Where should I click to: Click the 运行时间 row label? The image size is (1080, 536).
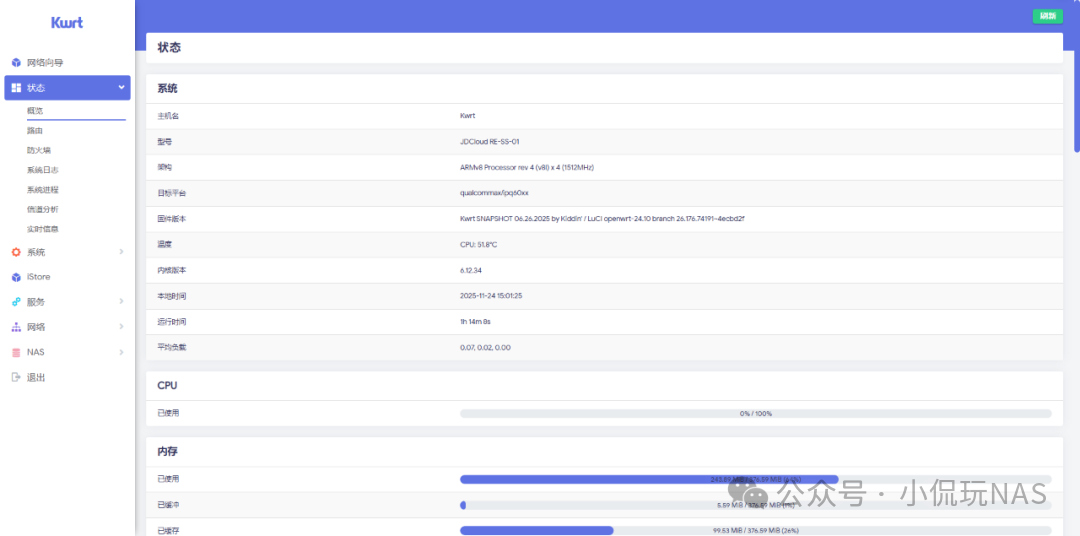coord(172,322)
